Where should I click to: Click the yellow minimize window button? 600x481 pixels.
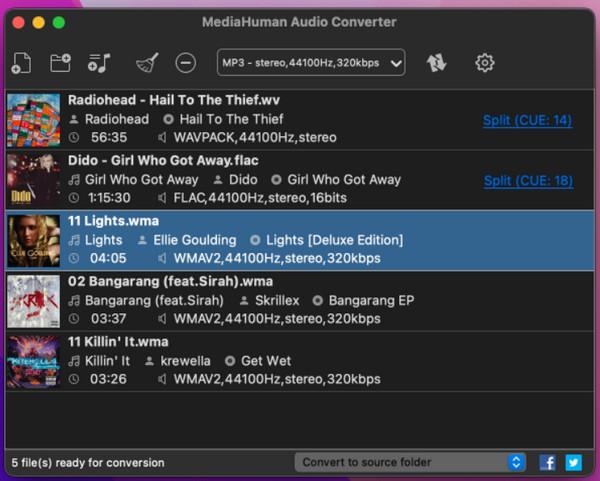(38, 22)
